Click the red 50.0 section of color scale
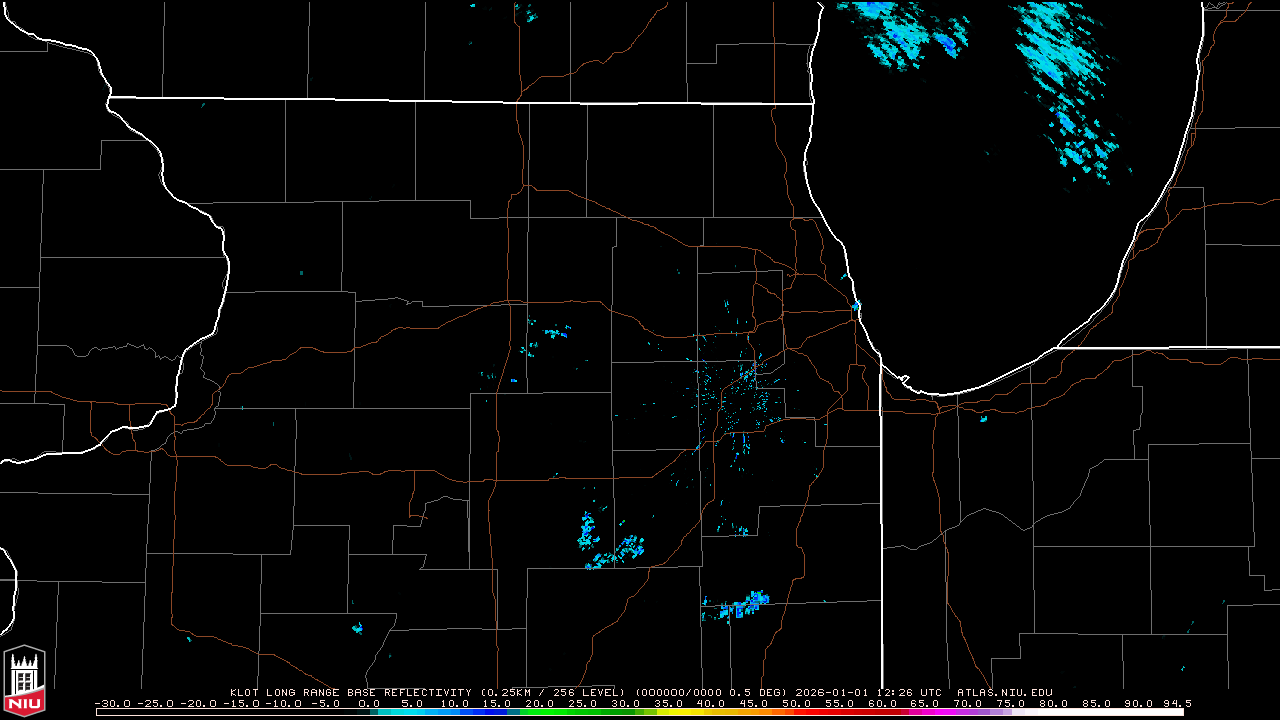 click(x=797, y=711)
